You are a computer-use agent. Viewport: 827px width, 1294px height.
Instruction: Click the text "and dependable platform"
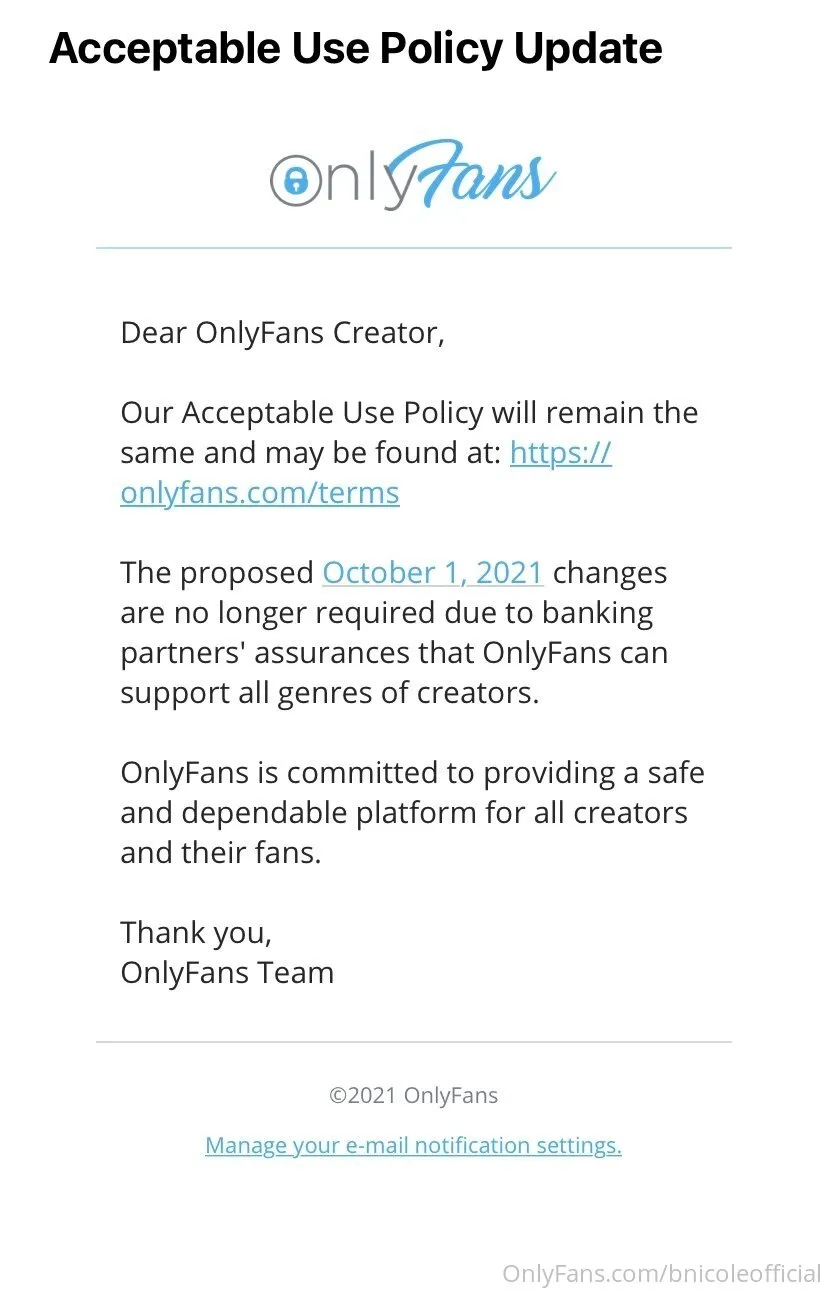click(285, 812)
